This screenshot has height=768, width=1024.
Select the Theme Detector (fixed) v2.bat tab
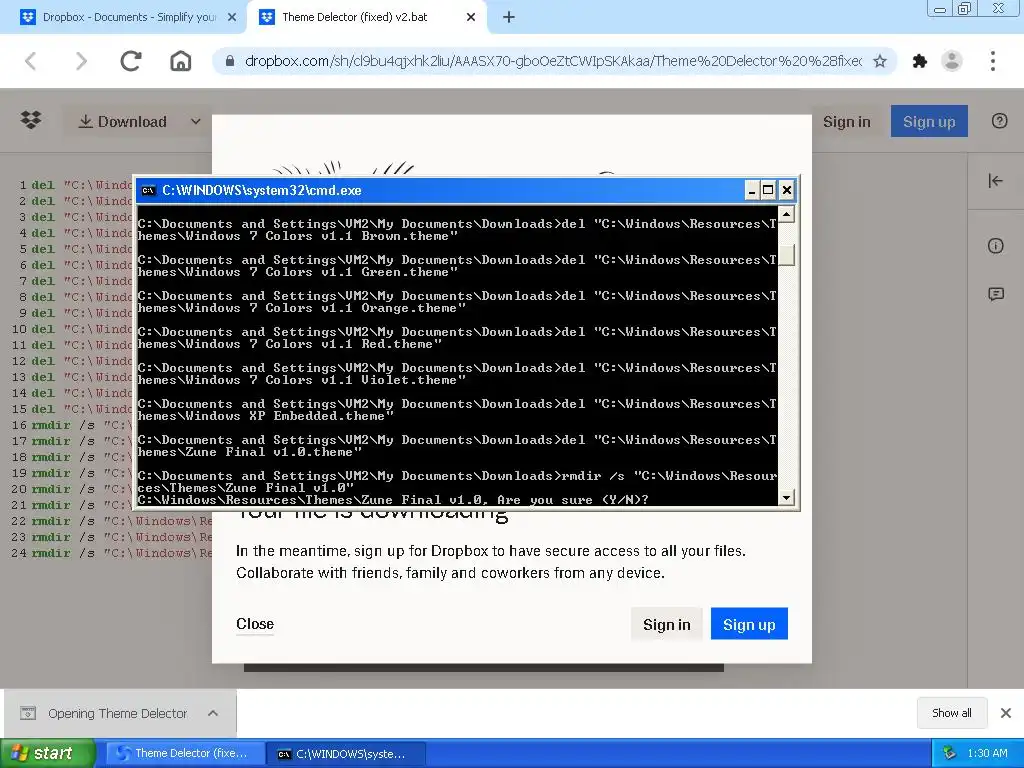click(x=366, y=18)
